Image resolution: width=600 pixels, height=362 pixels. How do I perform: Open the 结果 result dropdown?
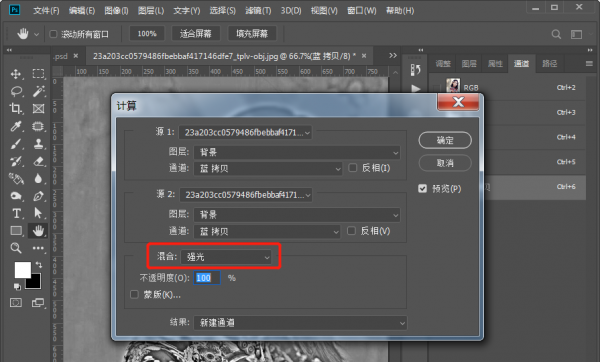point(300,323)
